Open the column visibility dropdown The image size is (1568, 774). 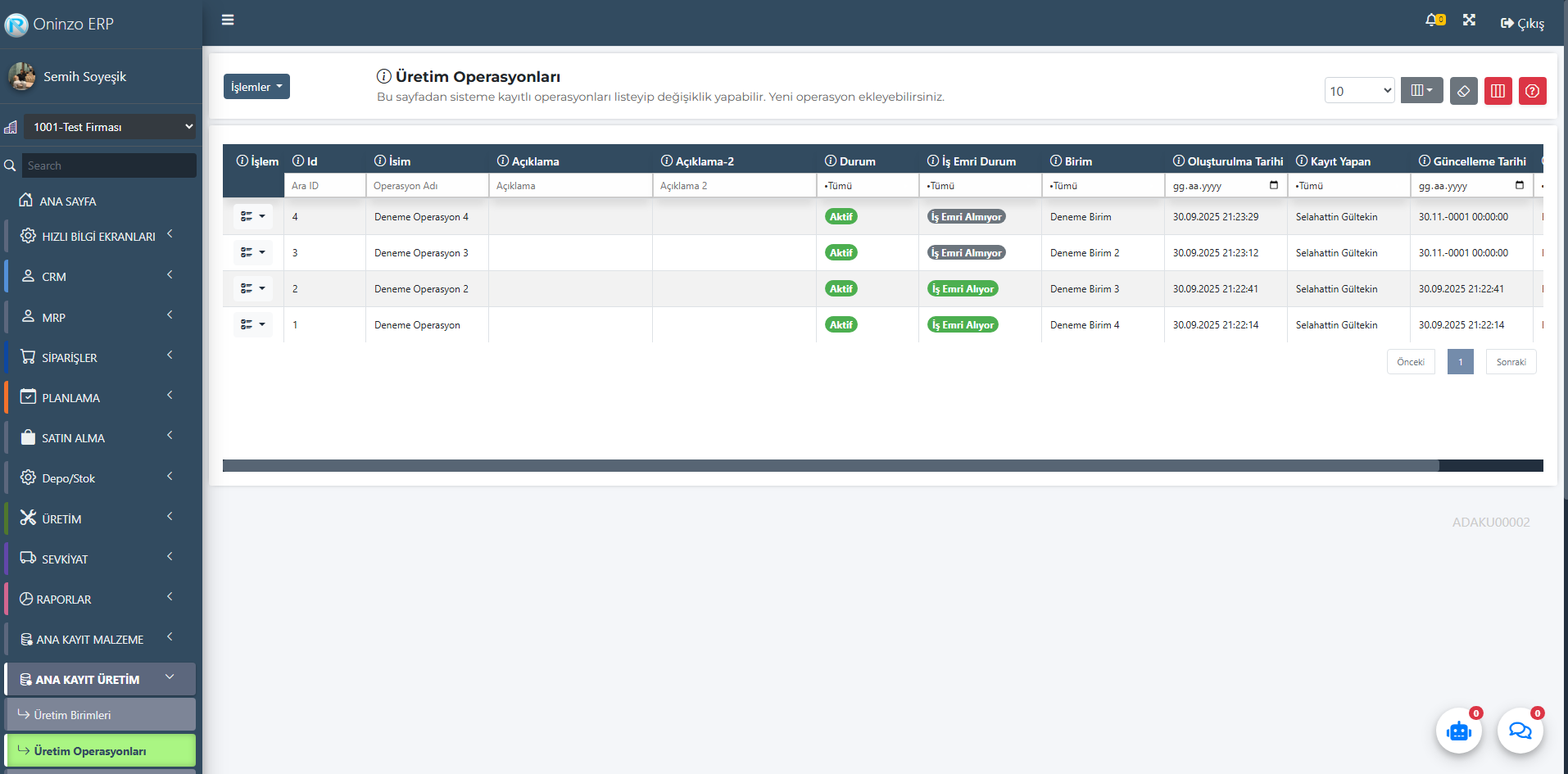1421,91
